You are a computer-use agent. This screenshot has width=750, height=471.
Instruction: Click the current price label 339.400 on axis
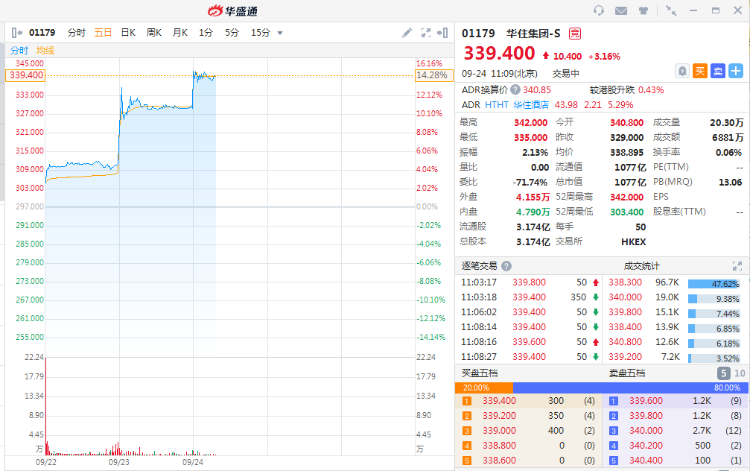(26, 75)
